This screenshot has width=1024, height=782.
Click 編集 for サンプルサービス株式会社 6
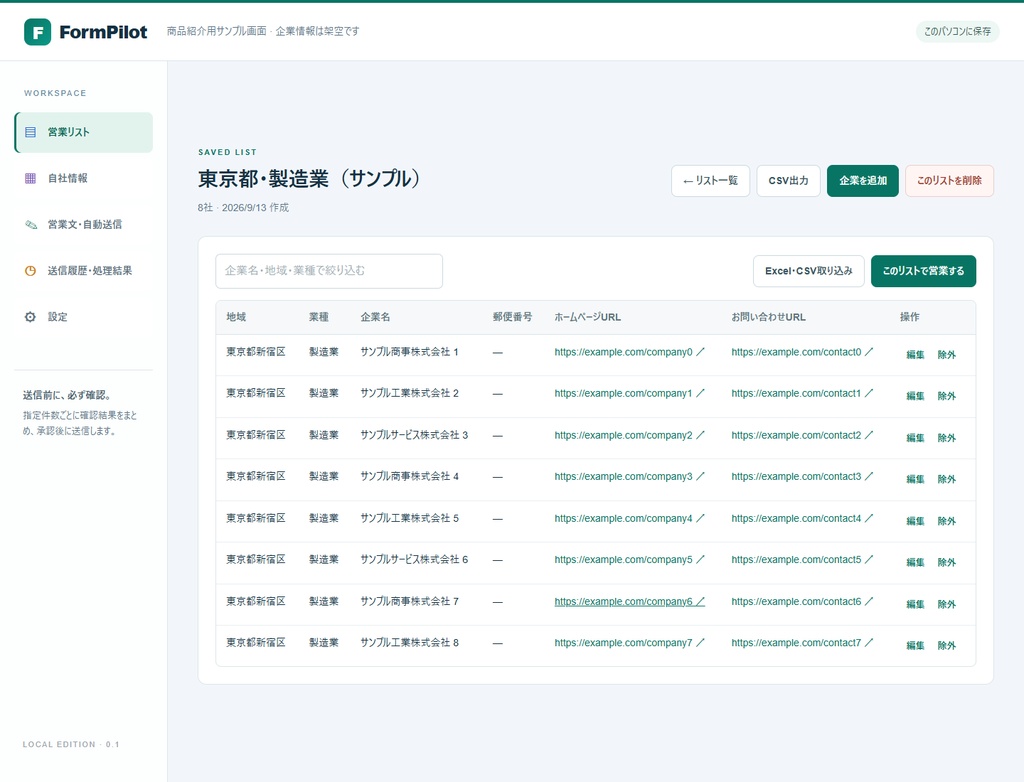[915, 562]
